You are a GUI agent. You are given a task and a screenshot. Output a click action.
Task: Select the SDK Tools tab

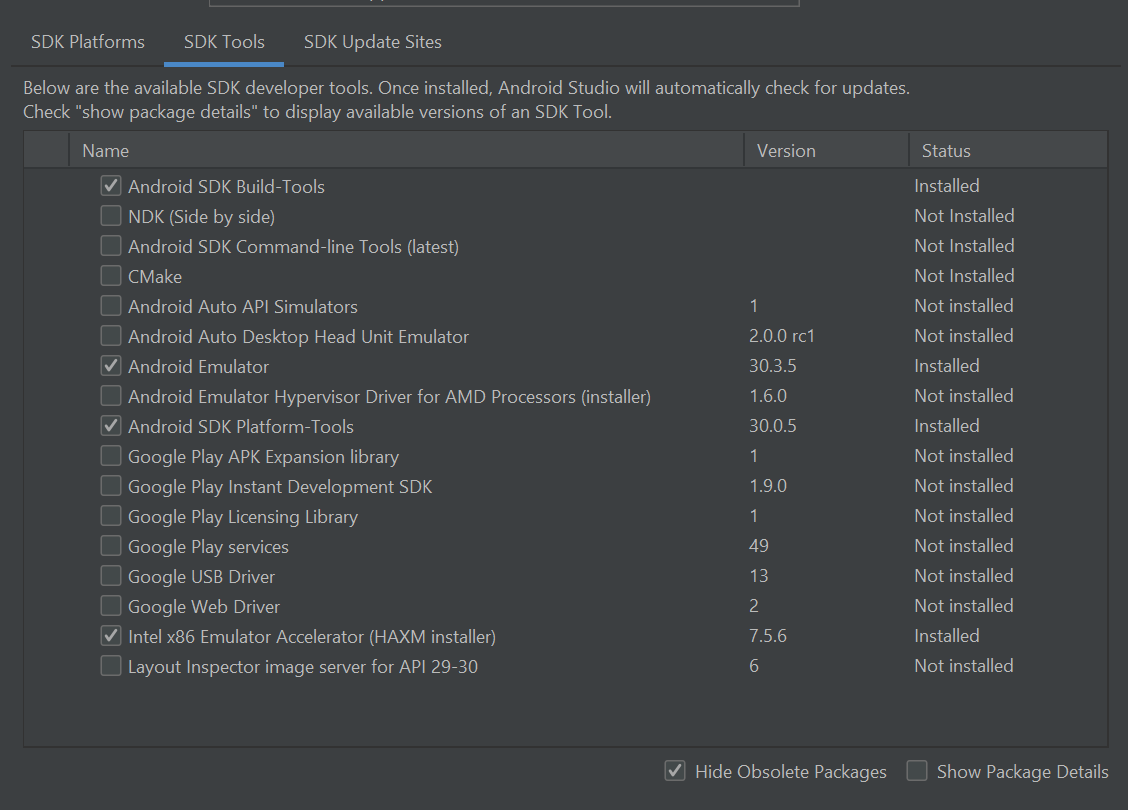pyautogui.click(x=224, y=42)
